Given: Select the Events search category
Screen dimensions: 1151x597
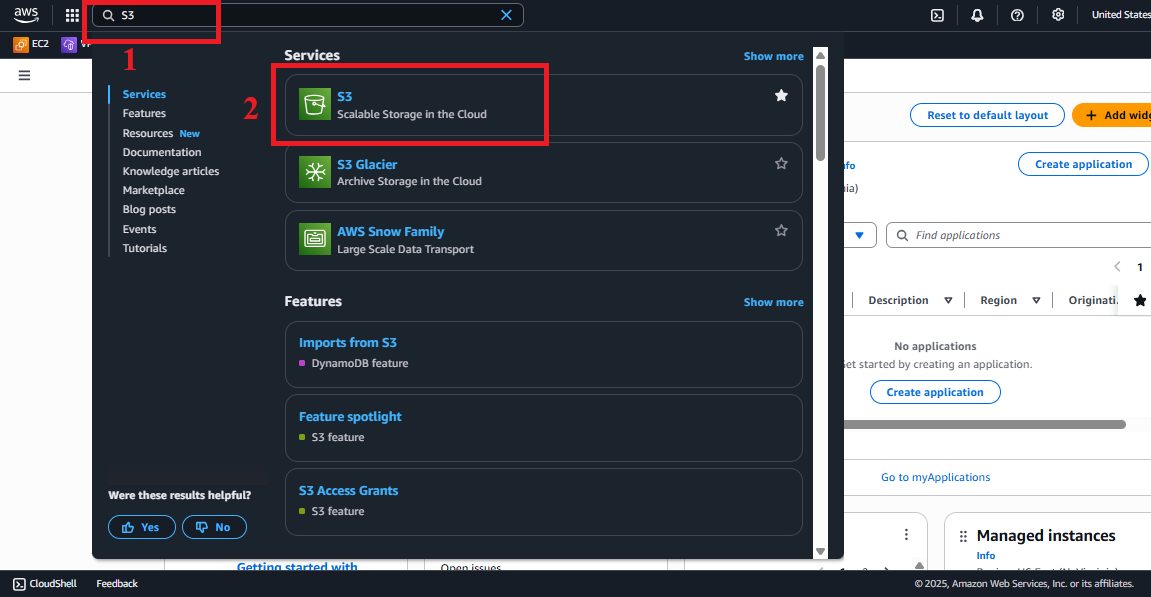Looking at the screenshot, I should coord(139,229).
